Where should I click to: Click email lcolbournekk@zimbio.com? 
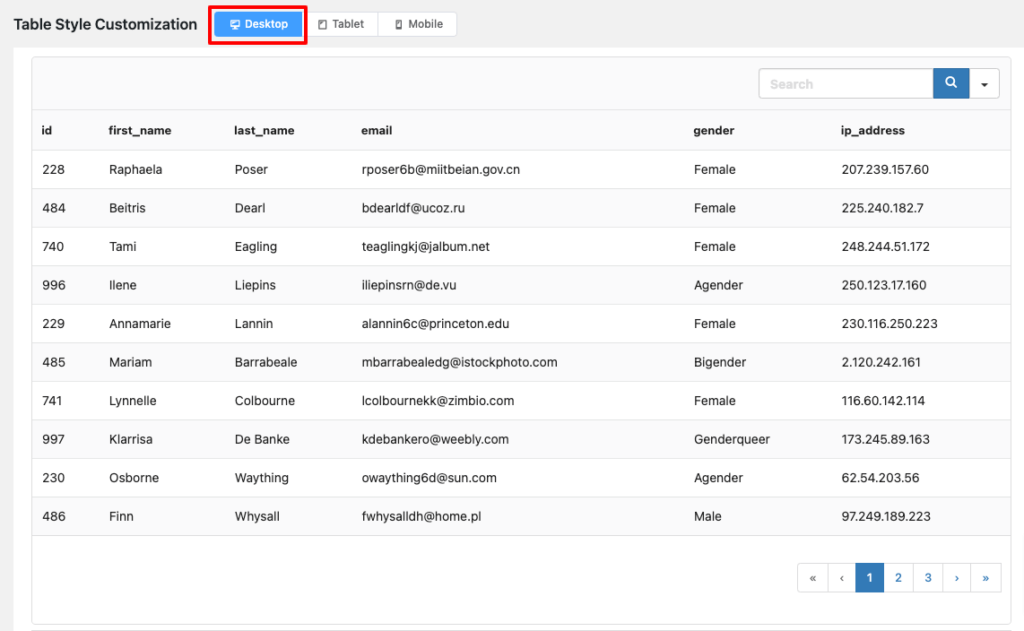point(438,400)
